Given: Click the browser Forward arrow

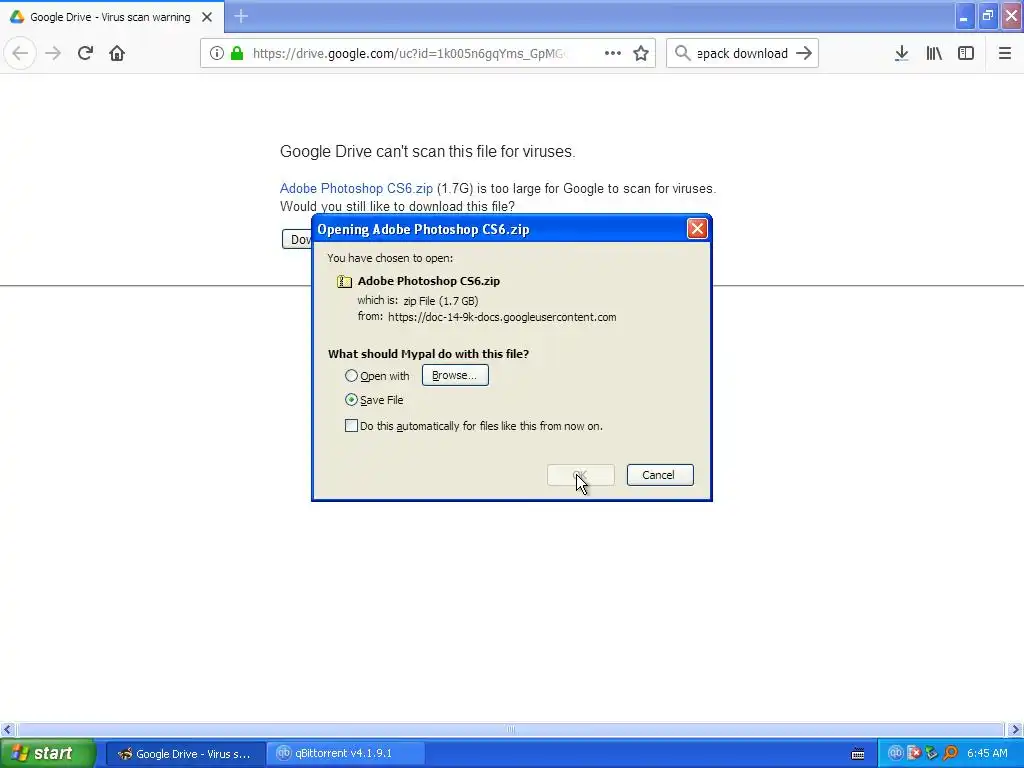Looking at the screenshot, I should pos(54,54).
